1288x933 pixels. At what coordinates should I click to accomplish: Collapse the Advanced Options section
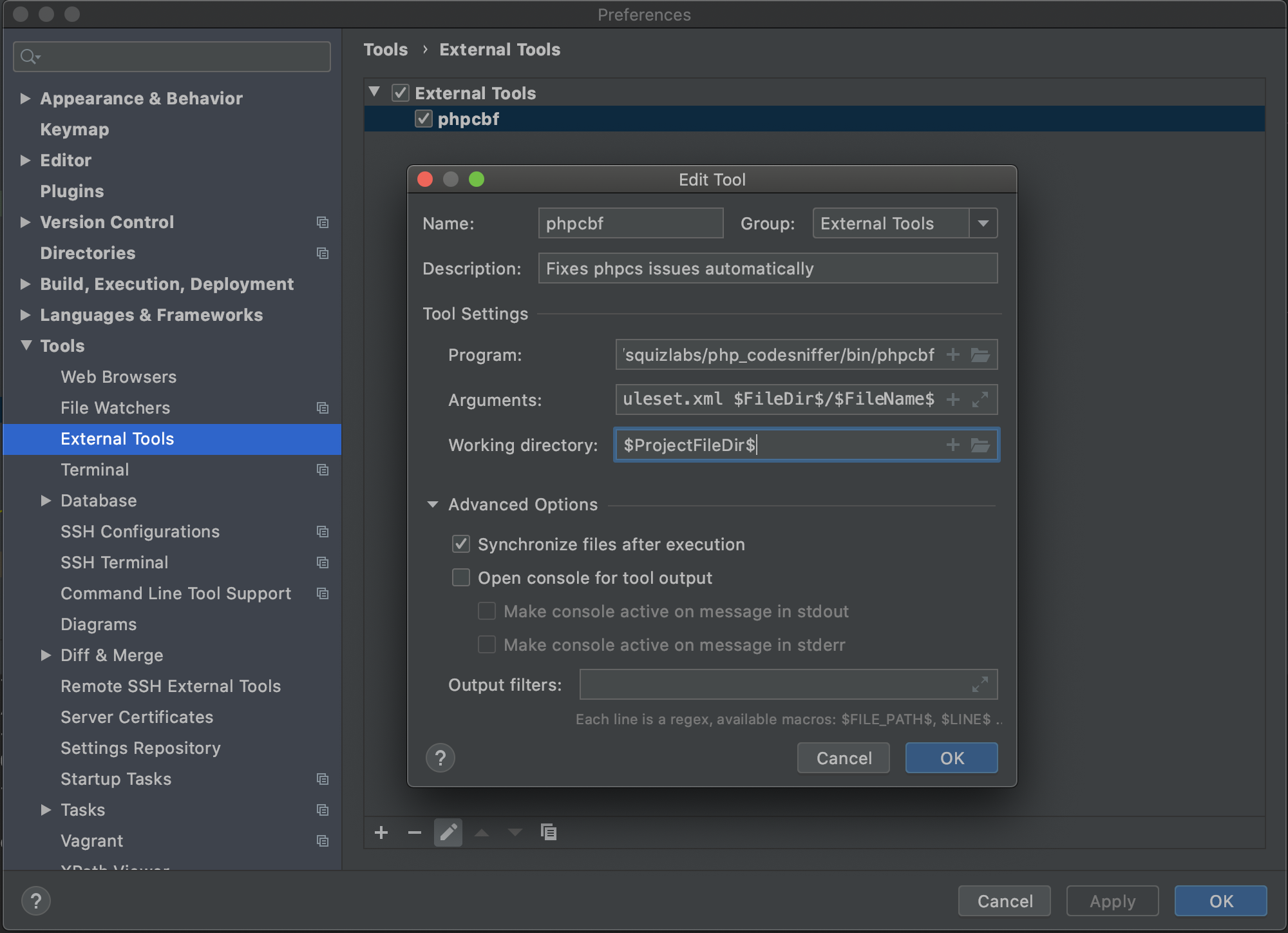[x=433, y=505]
